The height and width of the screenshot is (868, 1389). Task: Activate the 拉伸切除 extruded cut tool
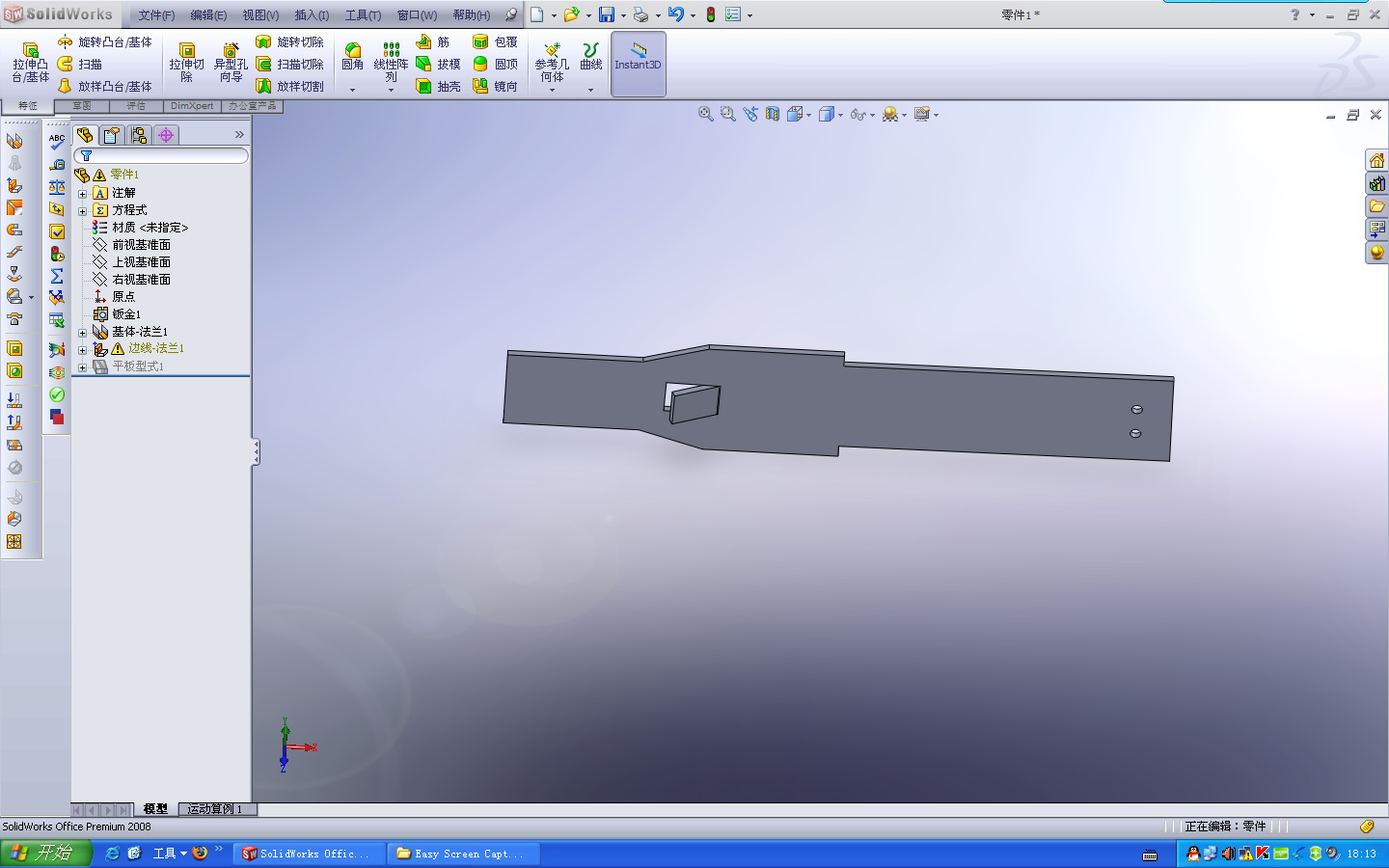[x=186, y=63]
